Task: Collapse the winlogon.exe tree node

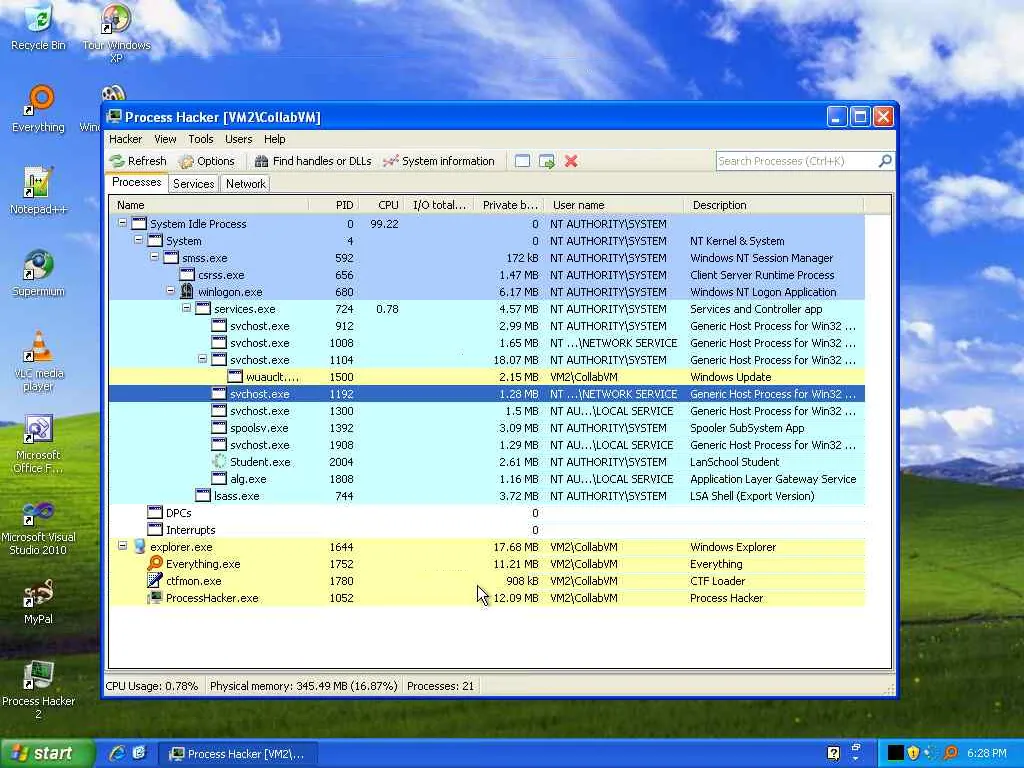Action: (x=170, y=291)
